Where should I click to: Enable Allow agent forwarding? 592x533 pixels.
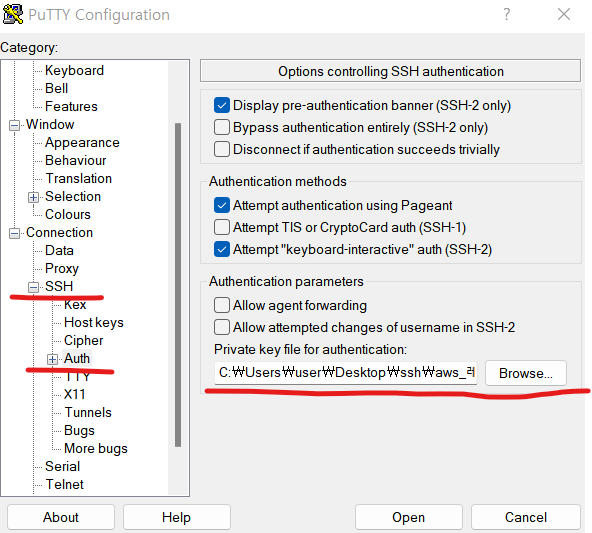coord(222,305)
